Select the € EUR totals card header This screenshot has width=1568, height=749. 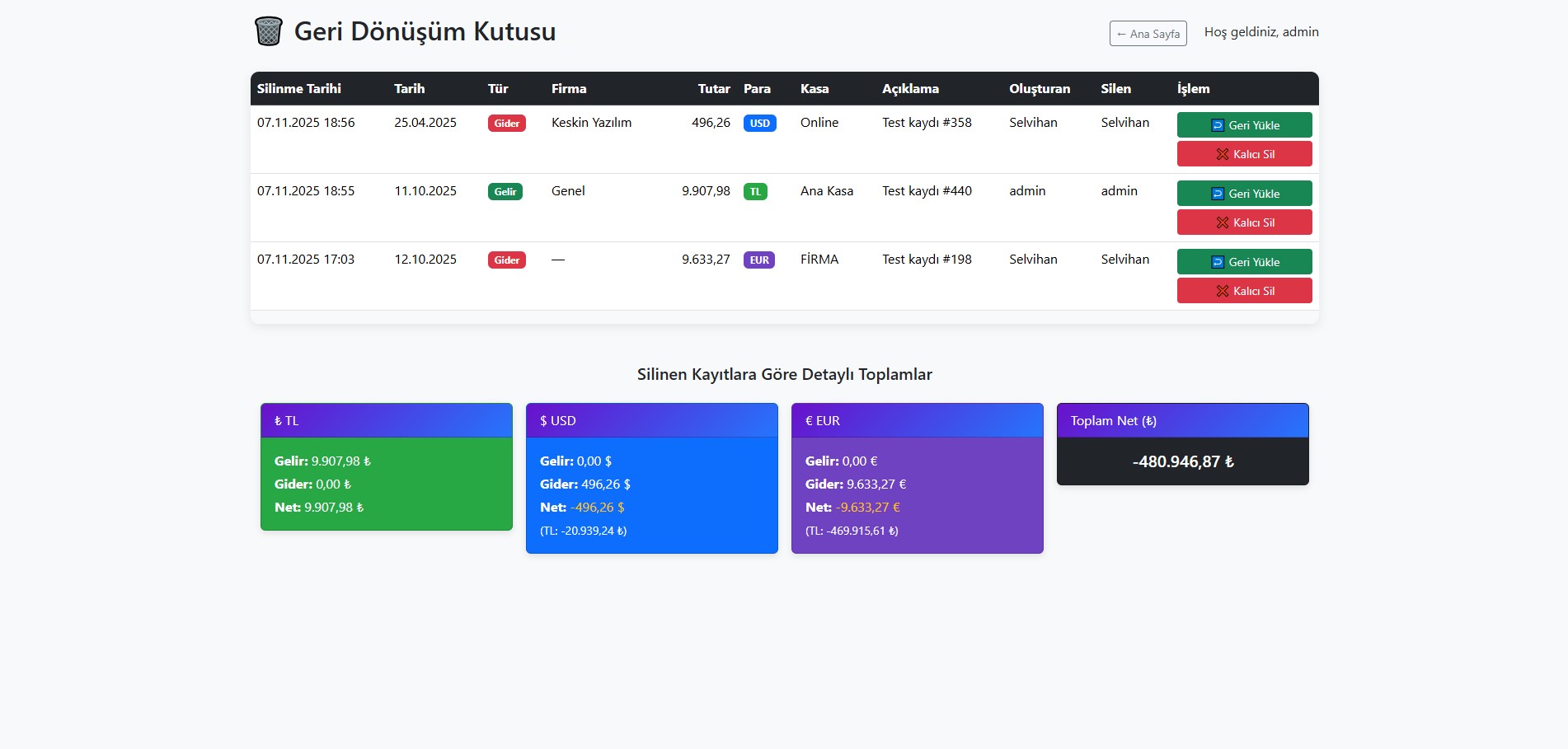click(x=917, y=421)
